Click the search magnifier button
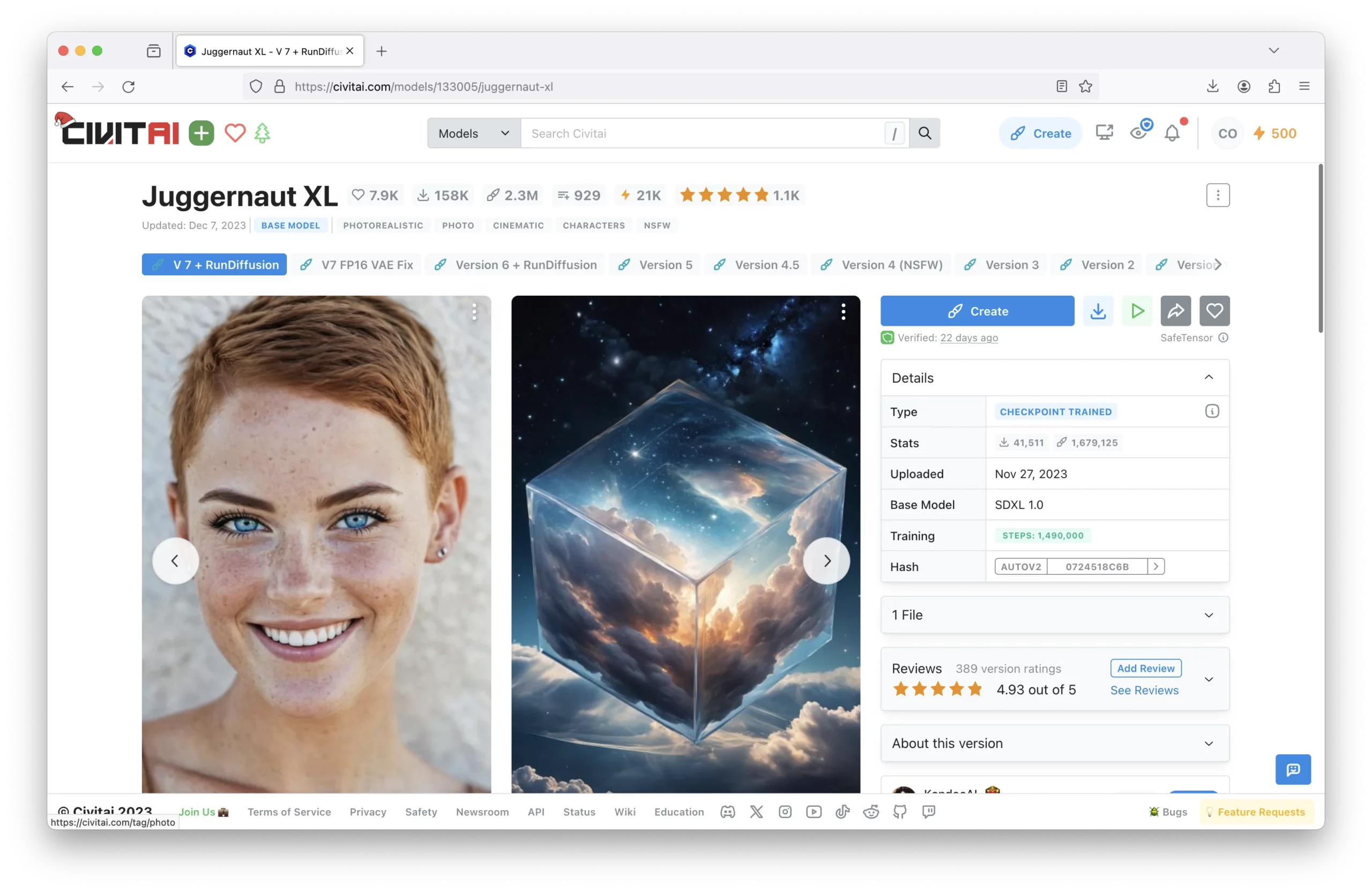This screenshot has height=892, width=1372. tap(924, 133)
